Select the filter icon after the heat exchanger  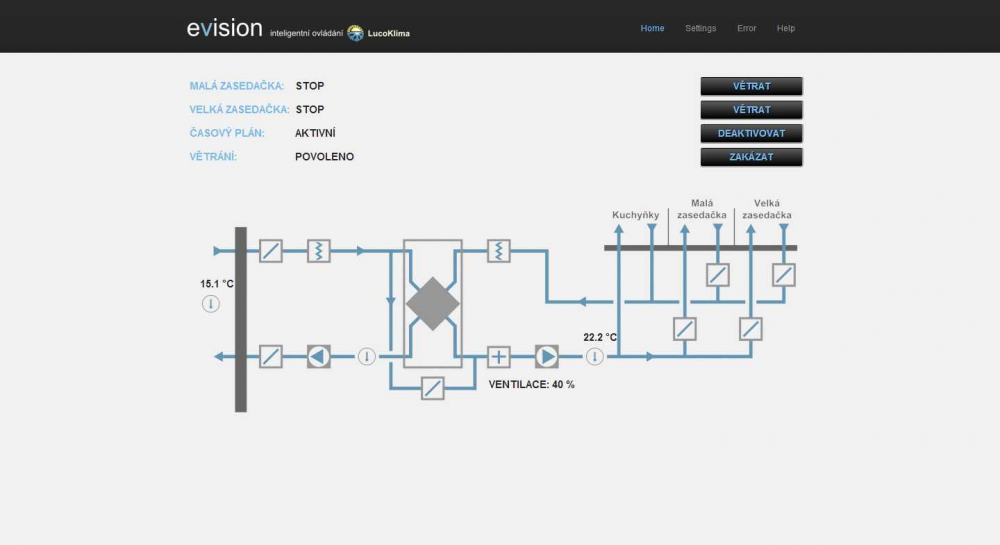(499, 251)
